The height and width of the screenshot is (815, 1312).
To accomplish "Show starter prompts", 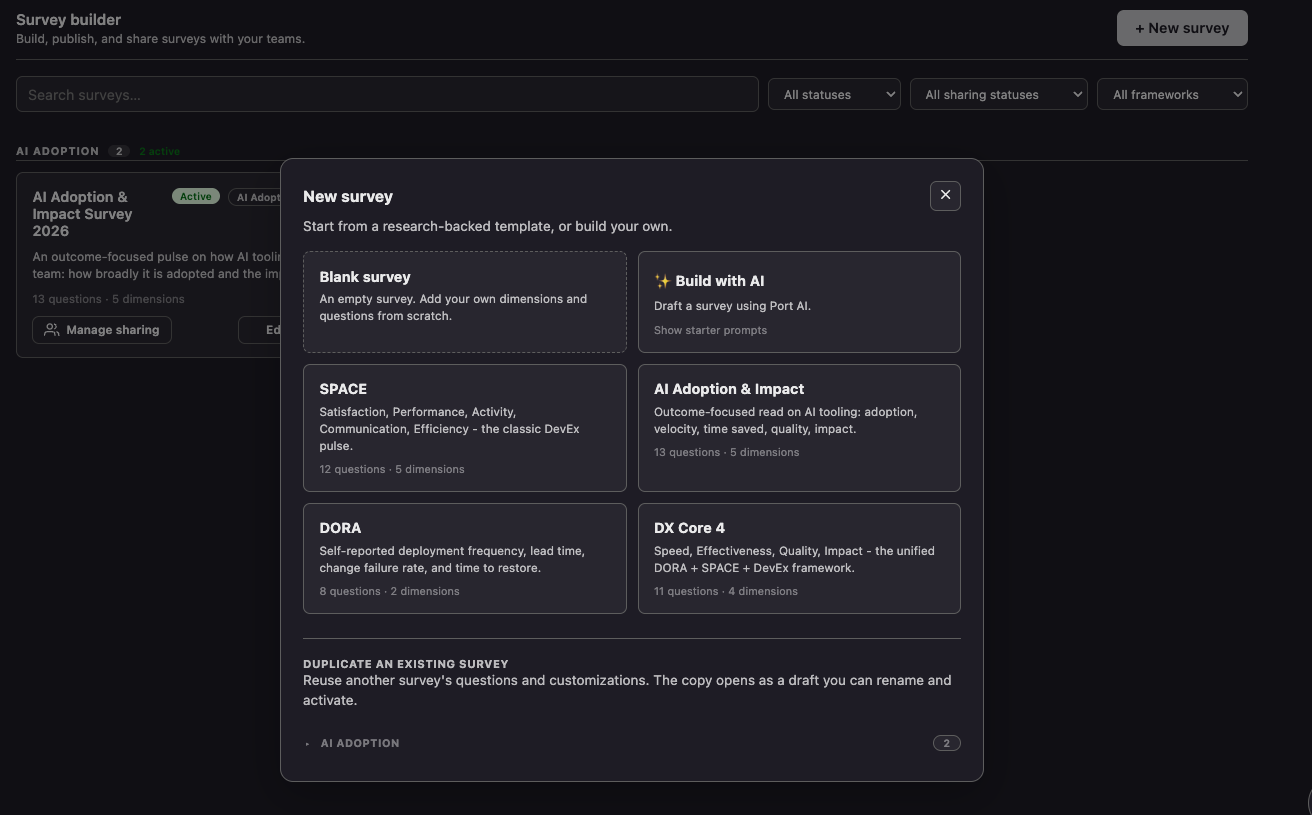I will coord(710,330).
